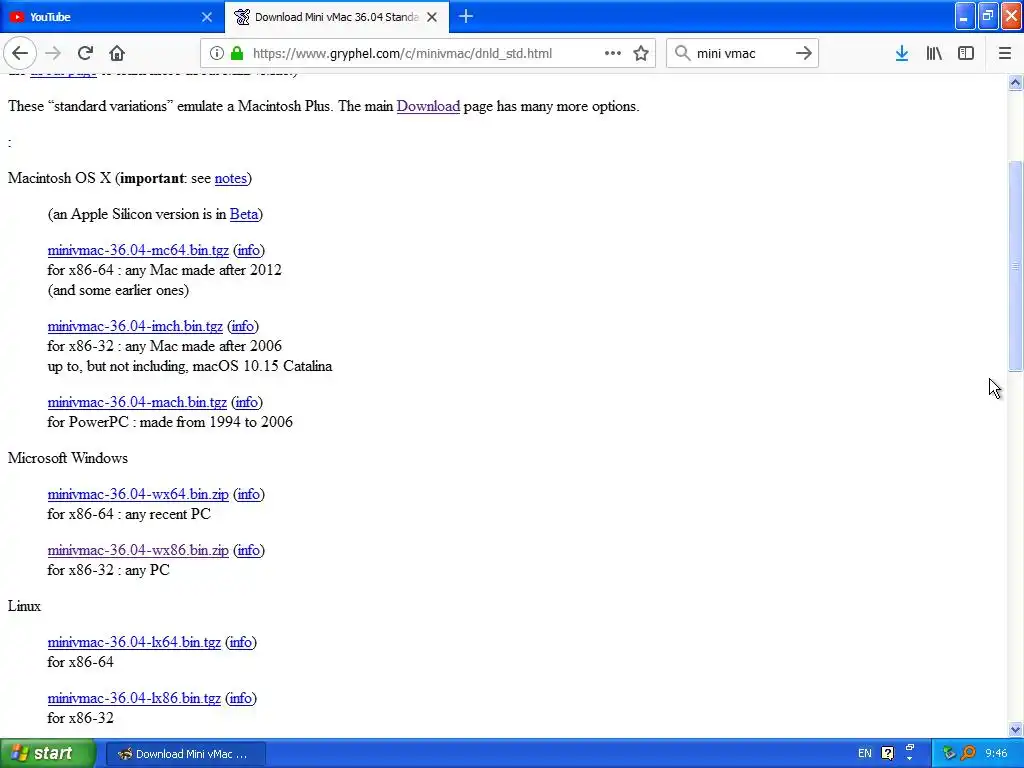Bookmark this page with the star icon
The width and height of the screenshot is (1024, 768).
tap(641, 54)
